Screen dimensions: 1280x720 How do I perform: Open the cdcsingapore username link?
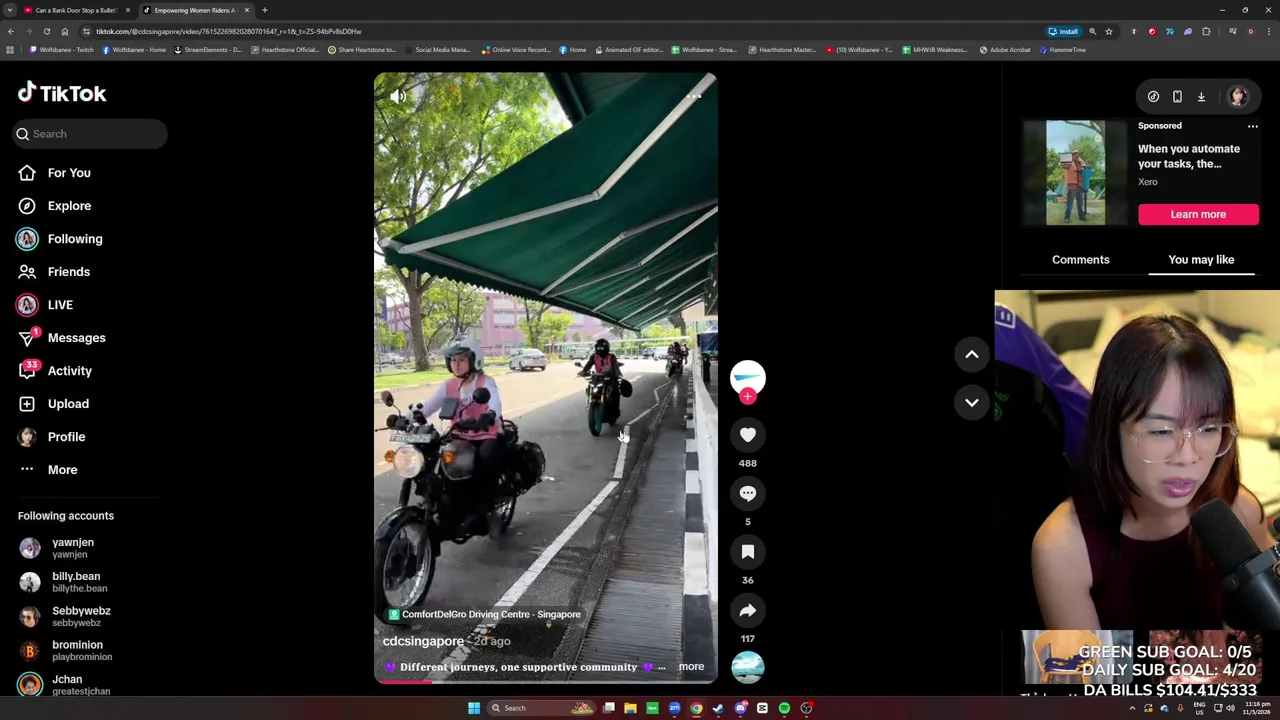(423, 641)
